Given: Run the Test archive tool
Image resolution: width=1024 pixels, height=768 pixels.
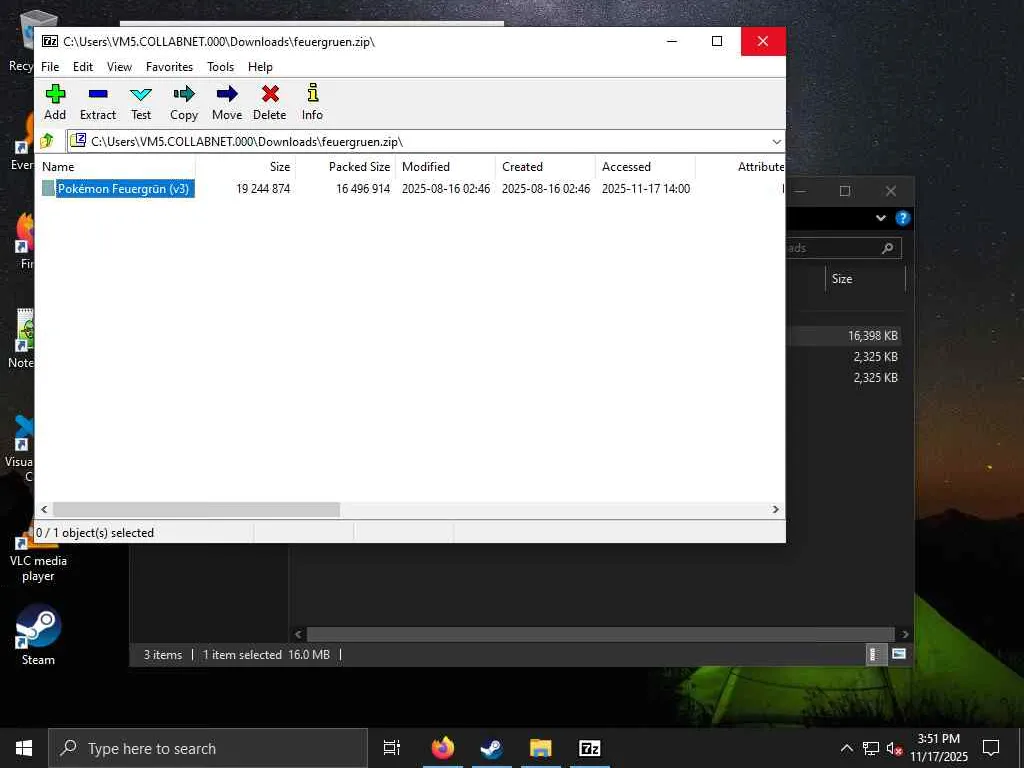Looking at the screenshot, I should click(140, 103).
